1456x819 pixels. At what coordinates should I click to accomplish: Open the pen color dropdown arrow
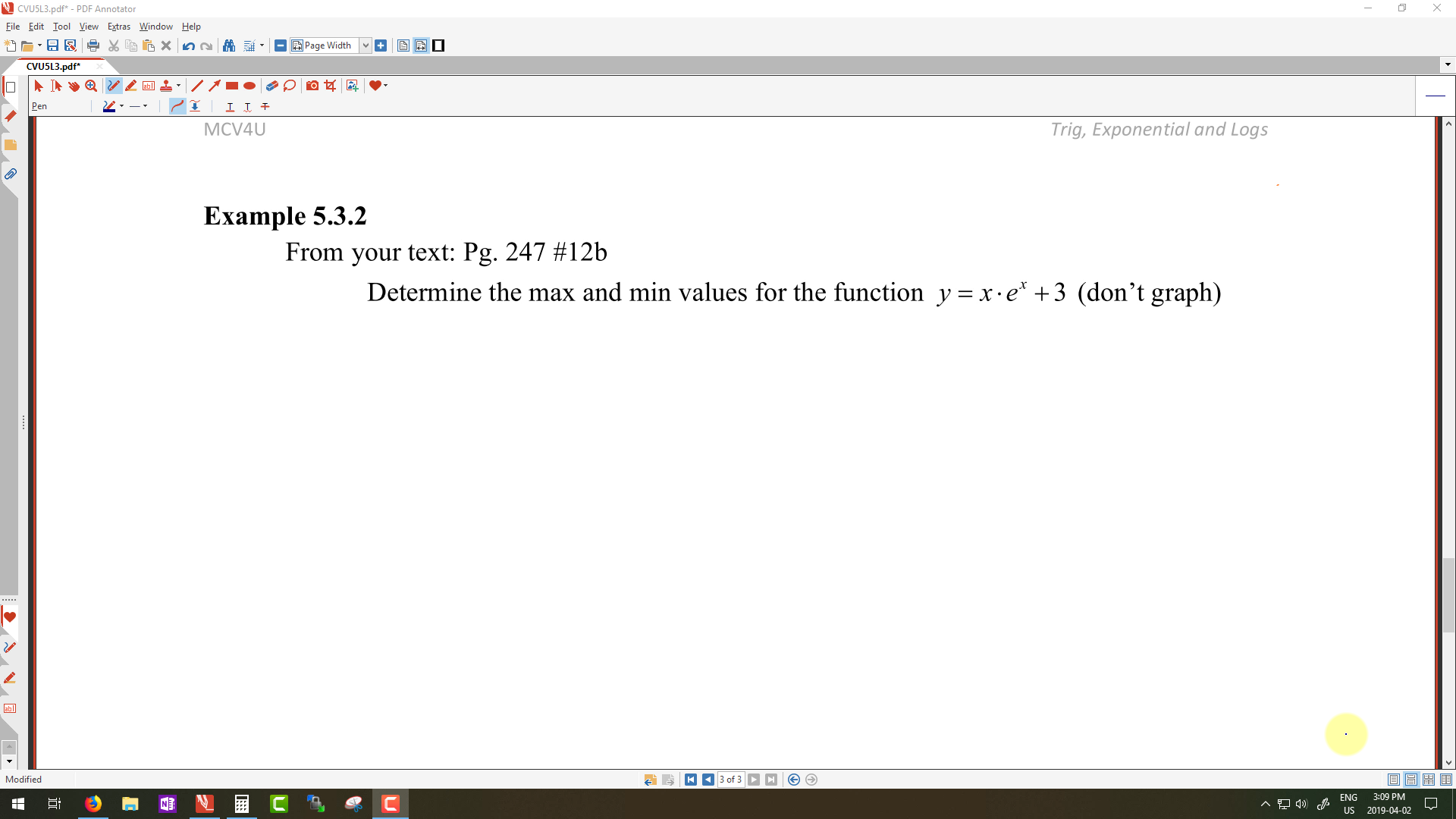point(122,106)
